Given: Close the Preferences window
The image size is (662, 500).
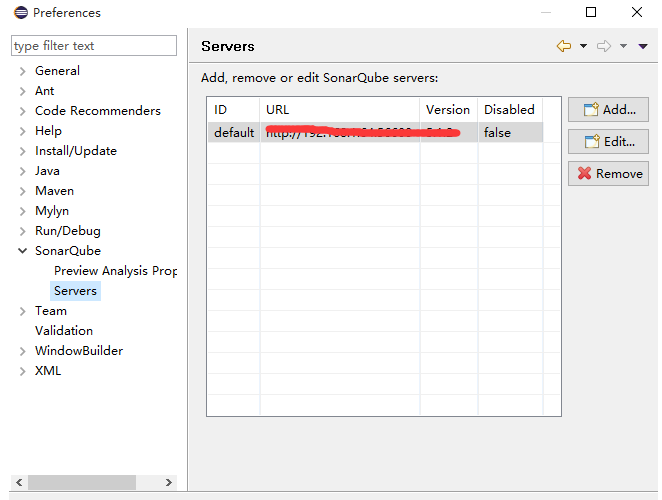Looking at the screenshot, I should (637, 12).
